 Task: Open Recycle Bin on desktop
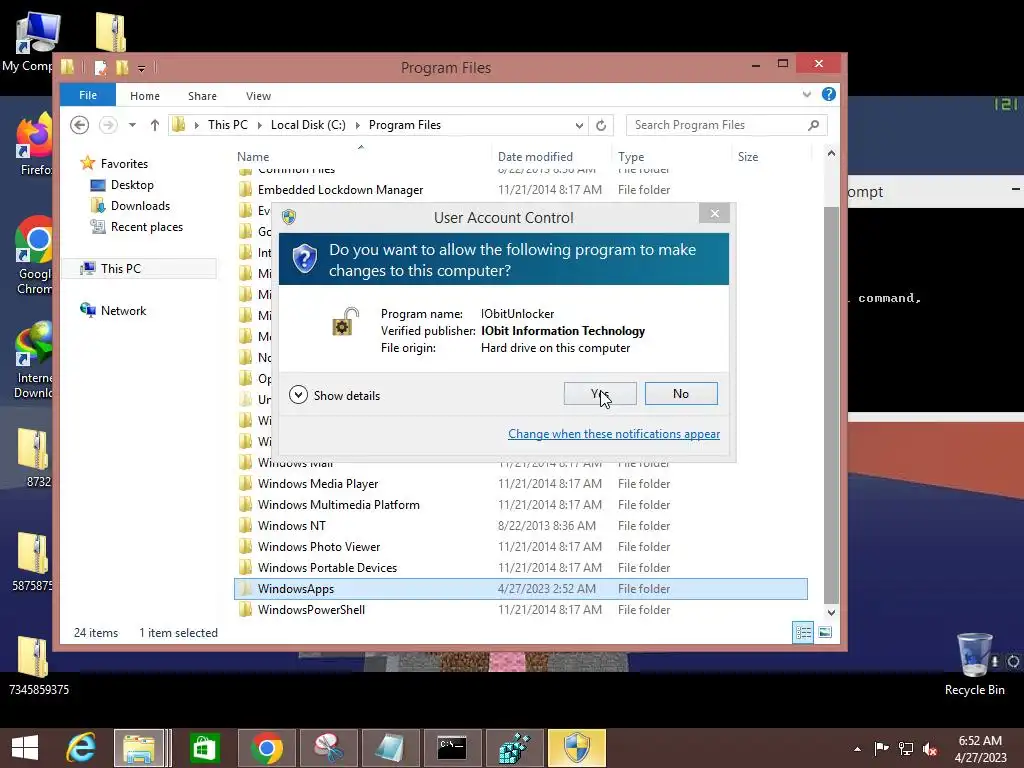coord(974,664)
